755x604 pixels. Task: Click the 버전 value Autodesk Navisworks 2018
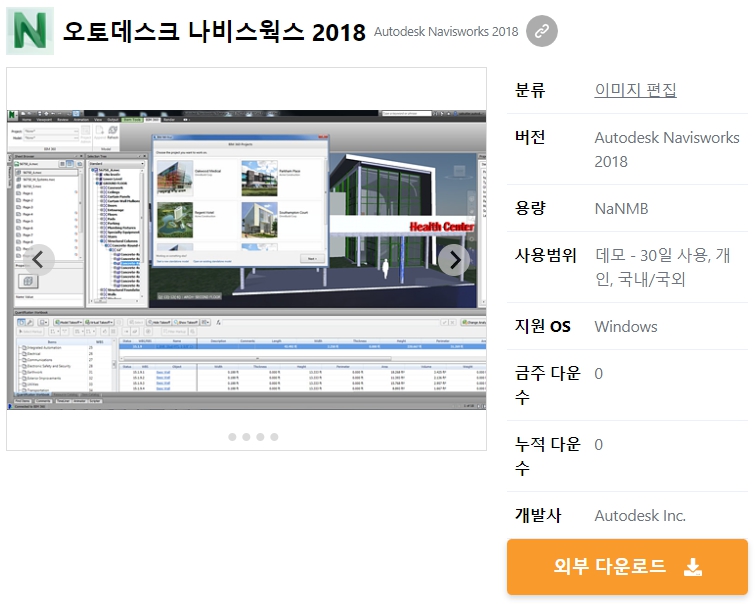pyautogui.click(x=667, y=149)
